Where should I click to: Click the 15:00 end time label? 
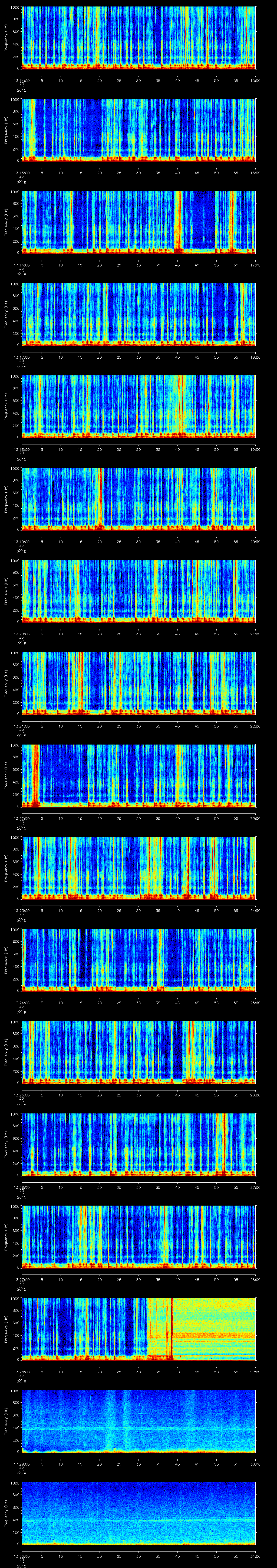(255, 80)
